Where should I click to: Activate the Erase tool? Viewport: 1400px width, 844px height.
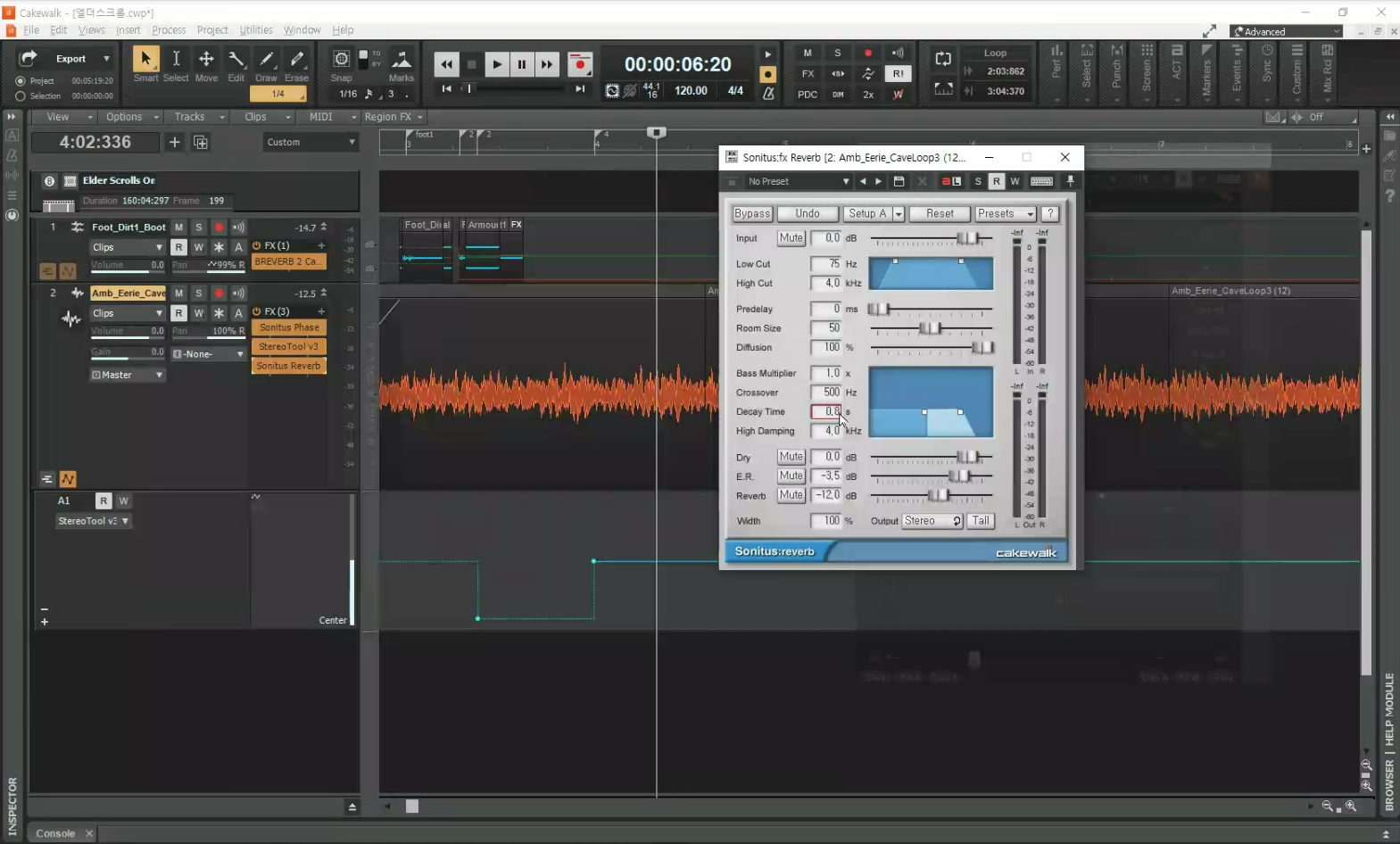click(296, 60)
